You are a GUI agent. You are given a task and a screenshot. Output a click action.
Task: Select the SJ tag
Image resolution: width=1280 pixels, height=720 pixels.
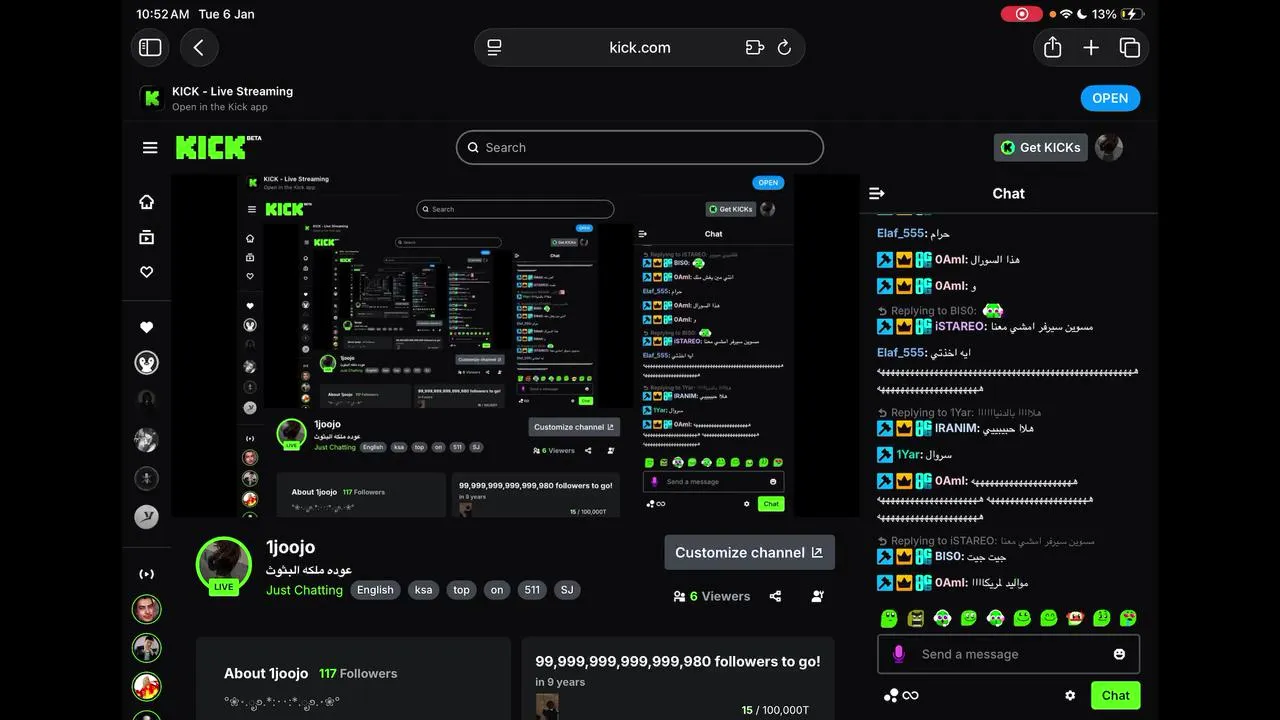pos(567,590)
